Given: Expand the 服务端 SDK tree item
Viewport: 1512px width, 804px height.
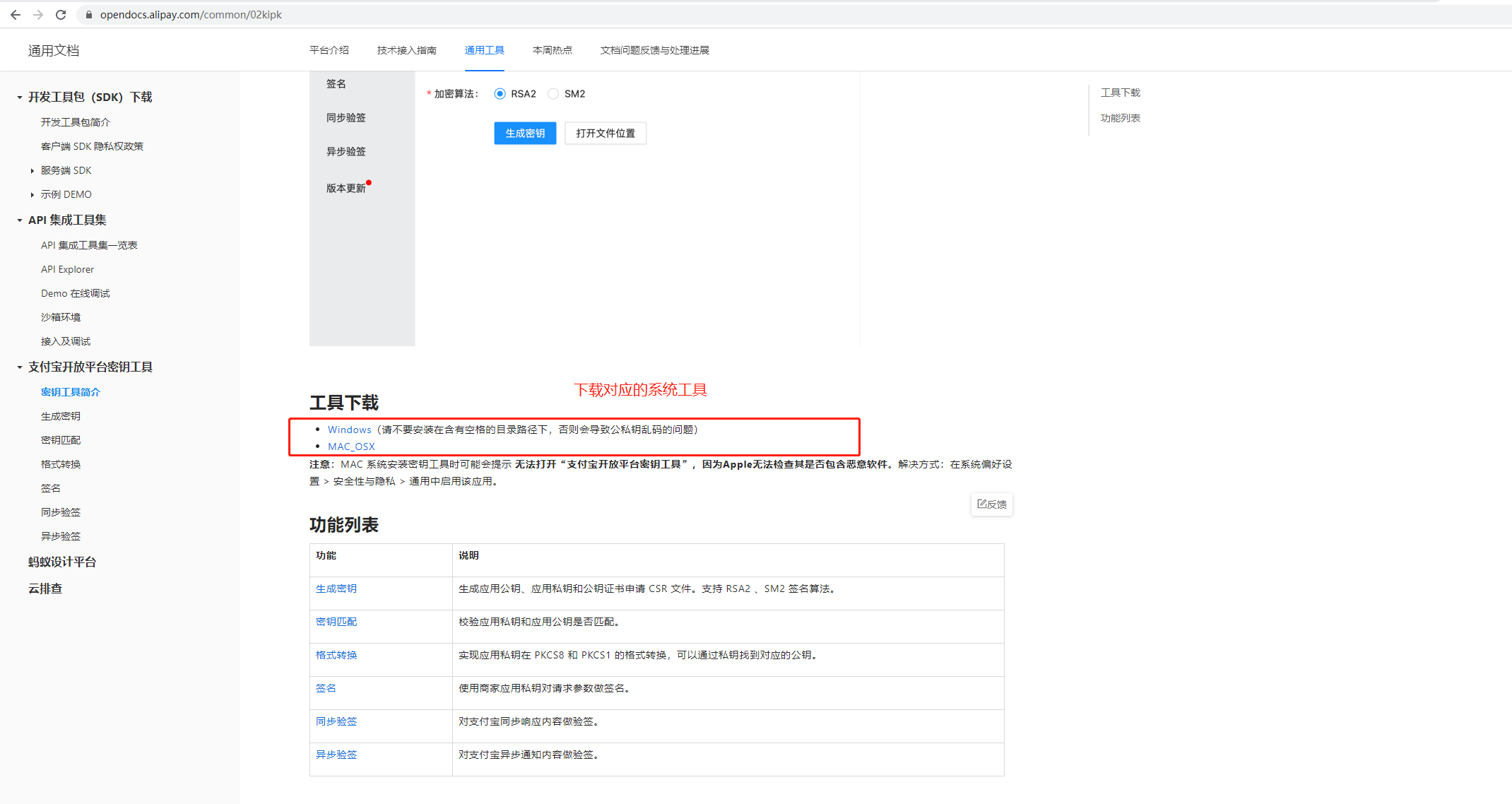Looking at the screenshot, I should pyautogui.click(x=32, y=170).
